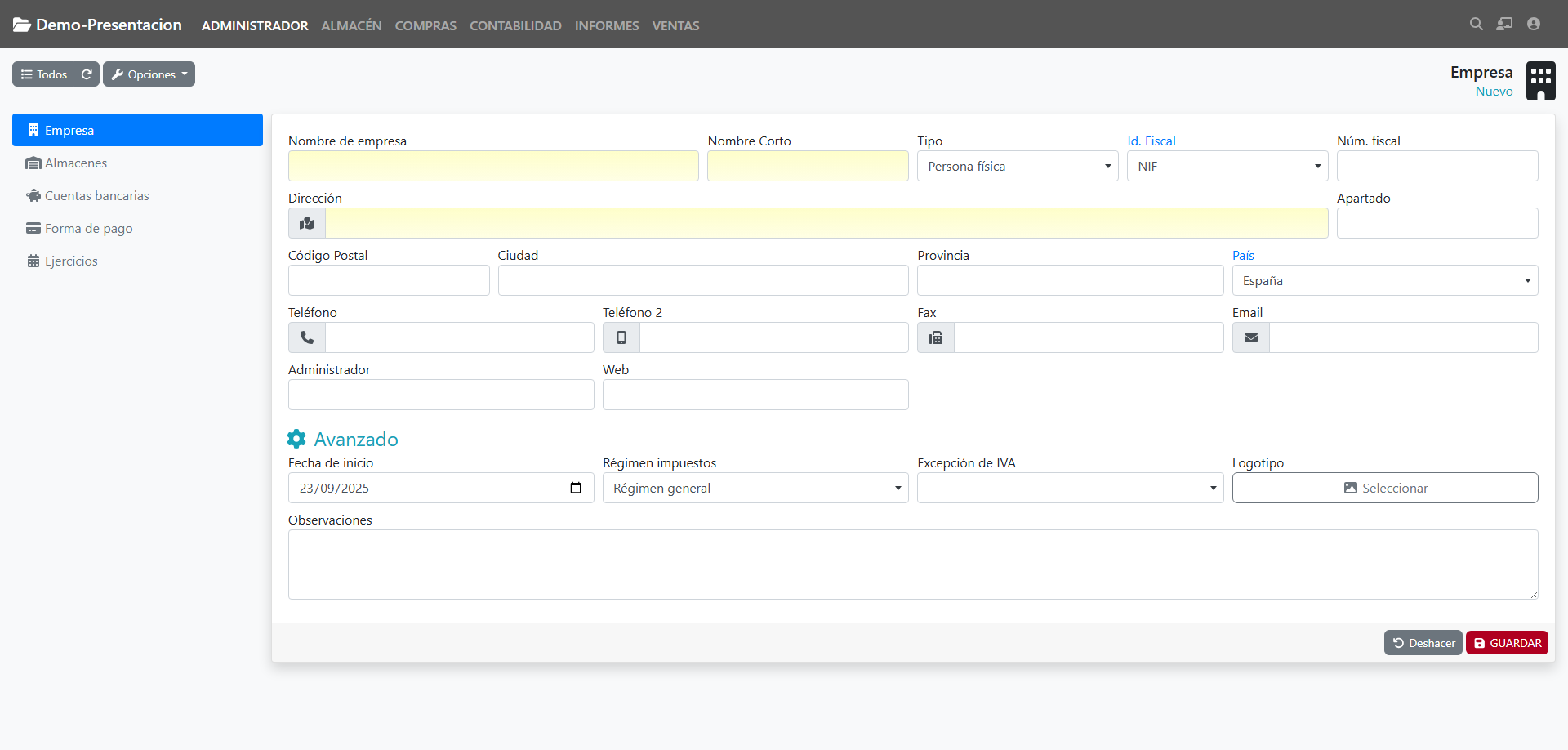Image resolution: width=1568 pixels, height=750 pixels.
Task: Click the Seleccionar logotipo button
Action: pyautogui.click(x=1384, y=488)
